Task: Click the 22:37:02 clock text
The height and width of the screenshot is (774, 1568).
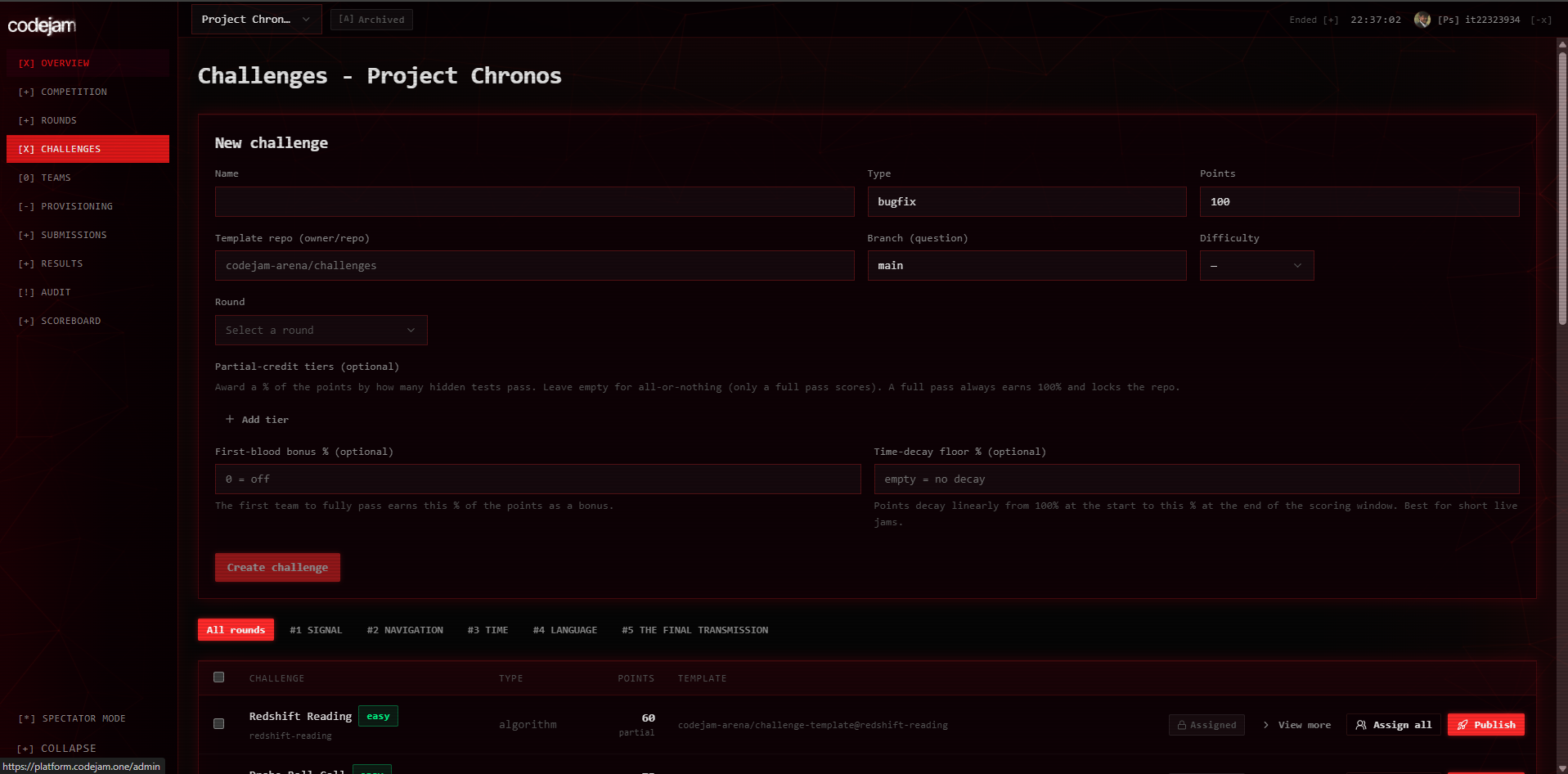Action: click(x=1375, y=20)
